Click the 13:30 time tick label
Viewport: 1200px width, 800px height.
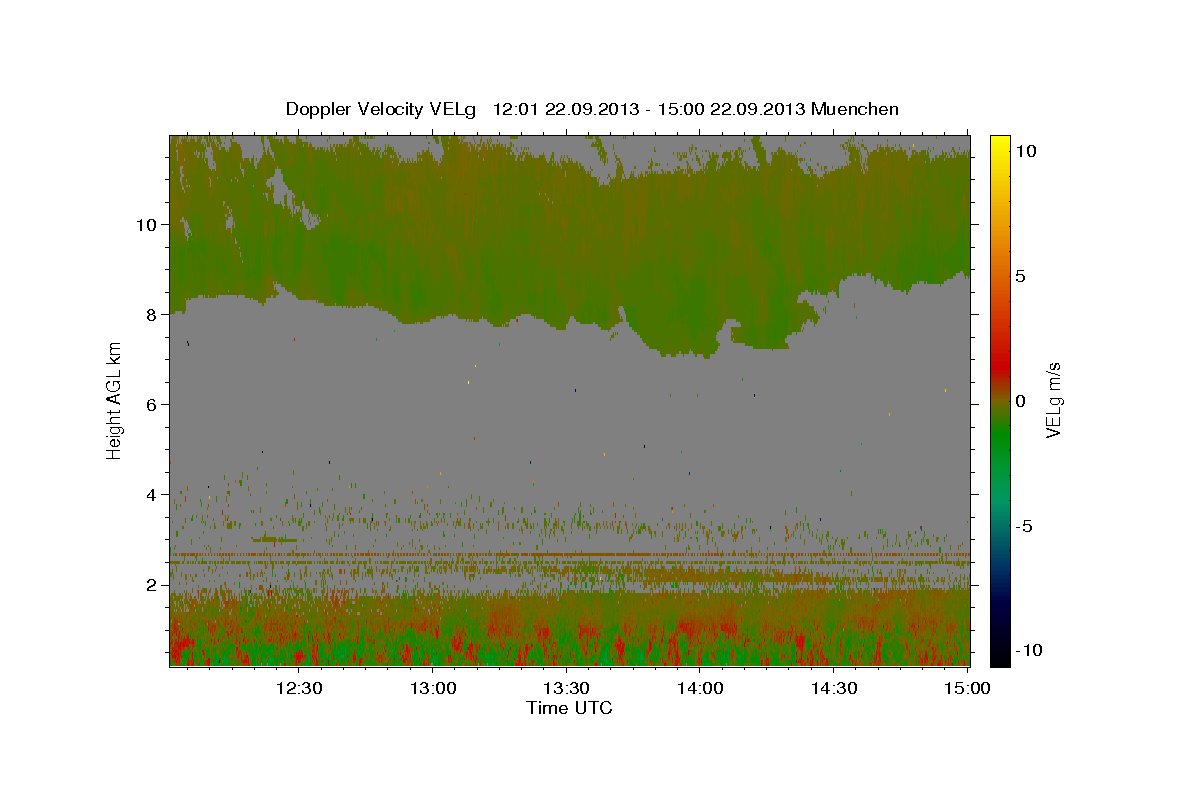tap(566, 688)
